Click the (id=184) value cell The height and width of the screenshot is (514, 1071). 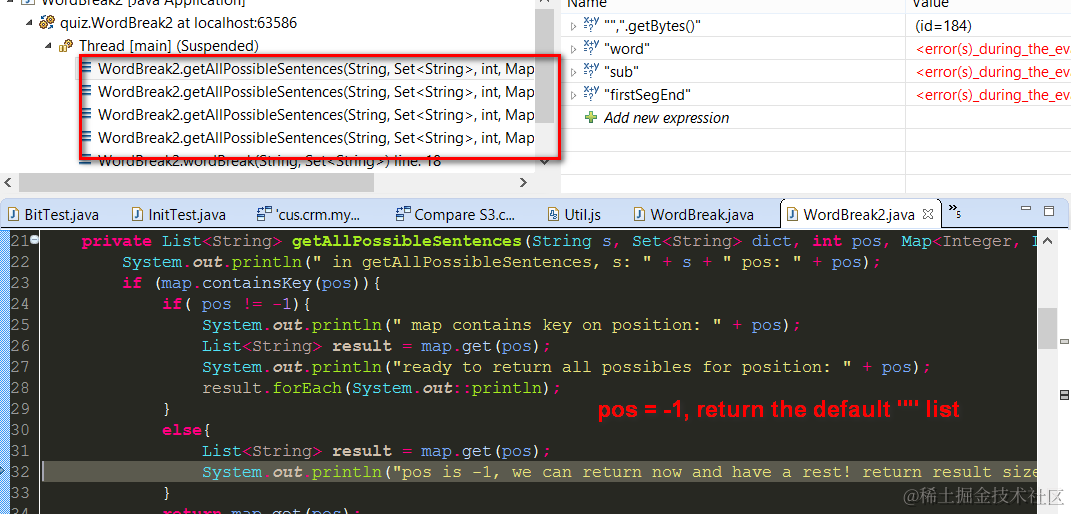tap(943, 26)
